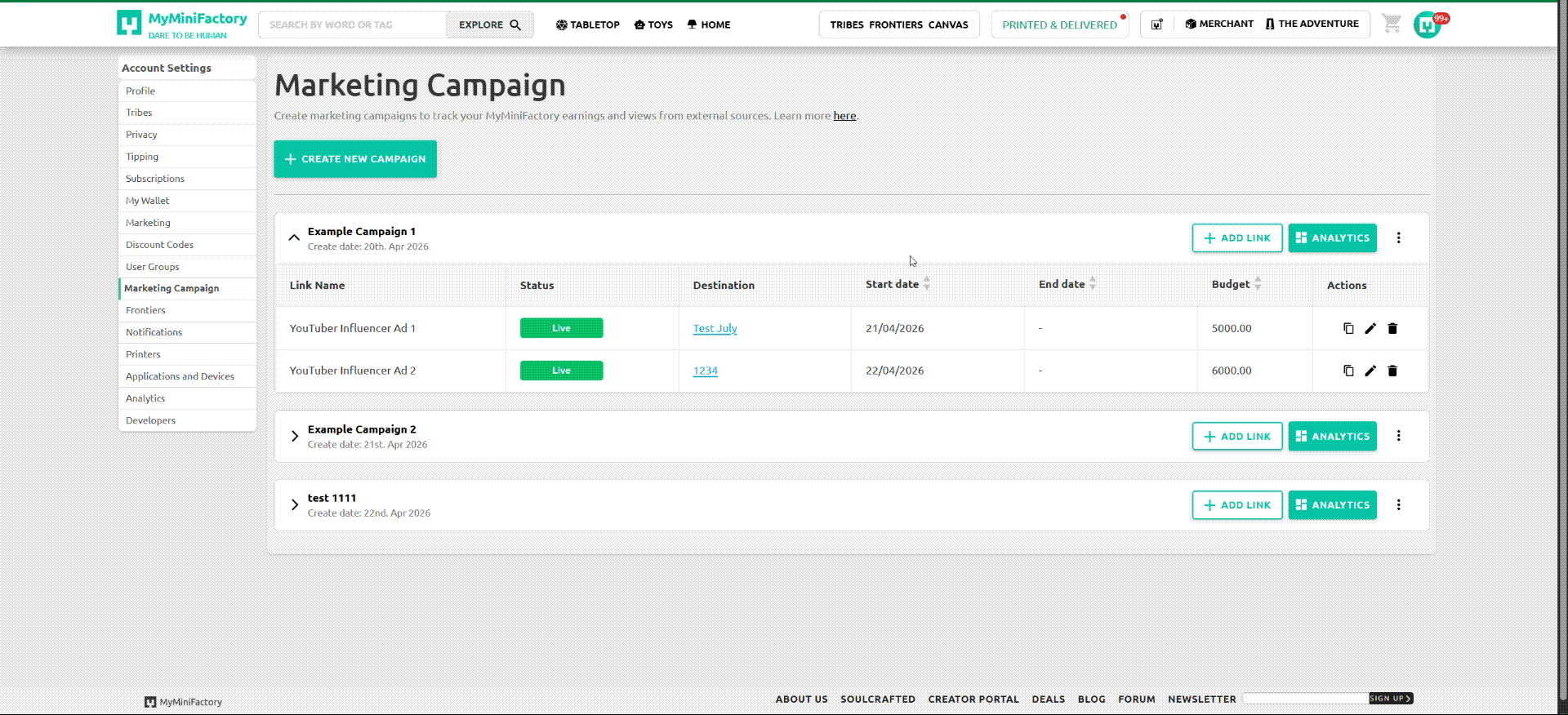Open Tipping settings in sidebar
This screenshot has width=1568, height=715.
[187, 157]
